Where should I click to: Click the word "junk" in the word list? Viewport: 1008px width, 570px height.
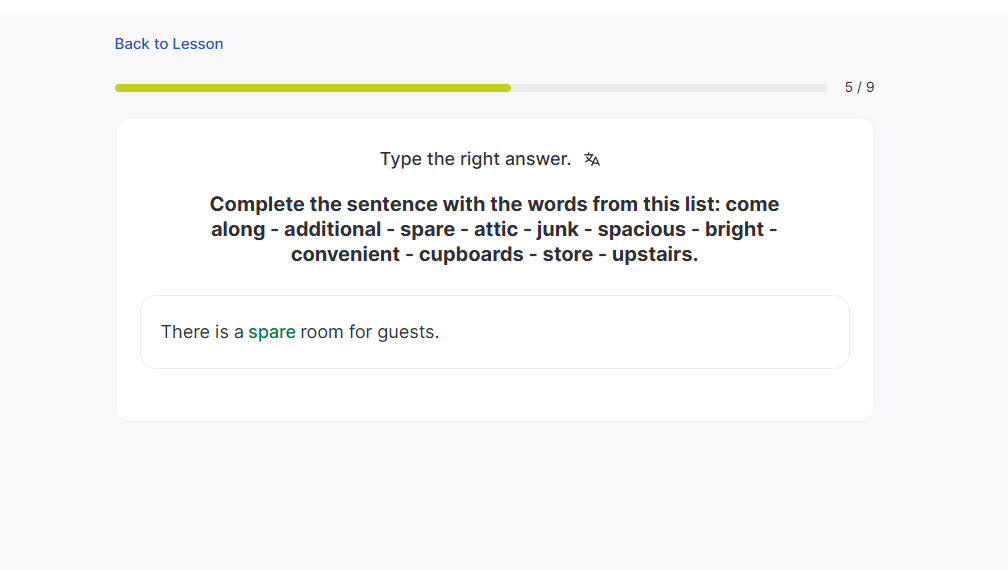tap(558, 229)
